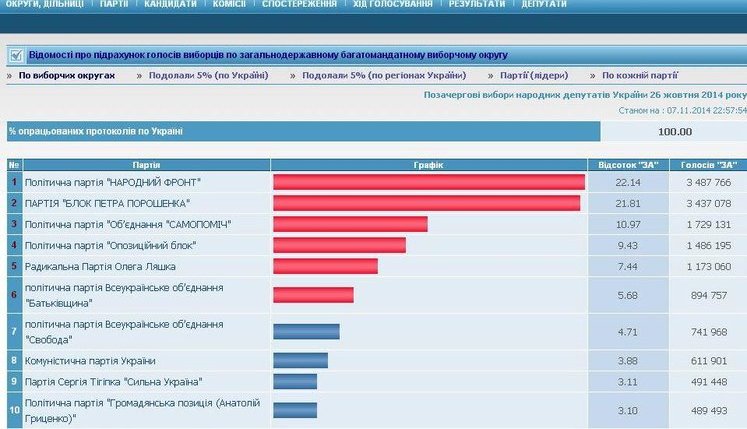The width and height of the screenshot is (747, 429).
Task: Click the red bar for Опозиційний блок
Action: tap(339, 245)
